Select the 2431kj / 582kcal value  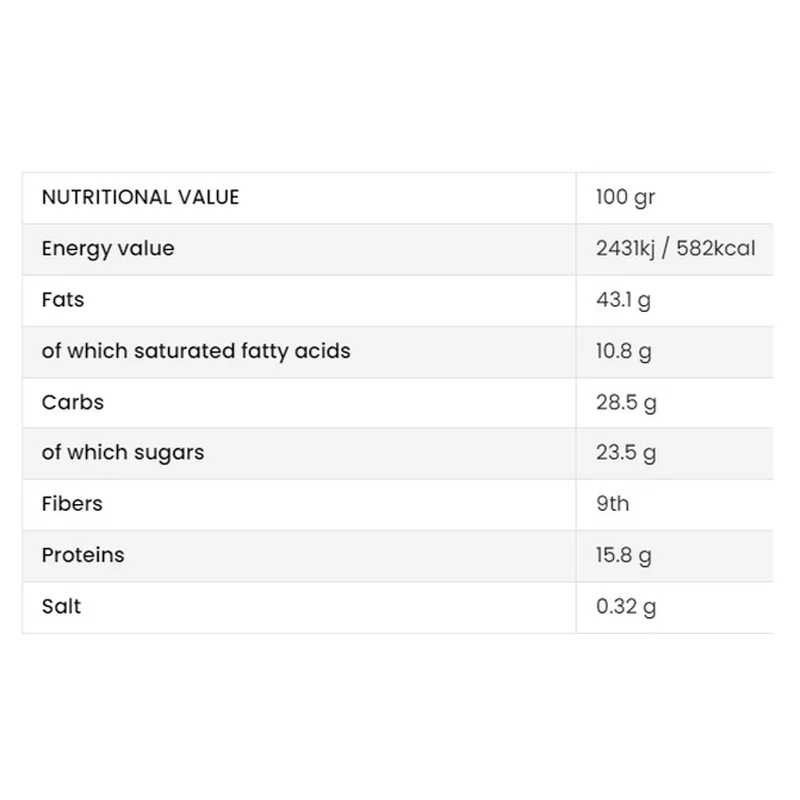pos(676,248)
